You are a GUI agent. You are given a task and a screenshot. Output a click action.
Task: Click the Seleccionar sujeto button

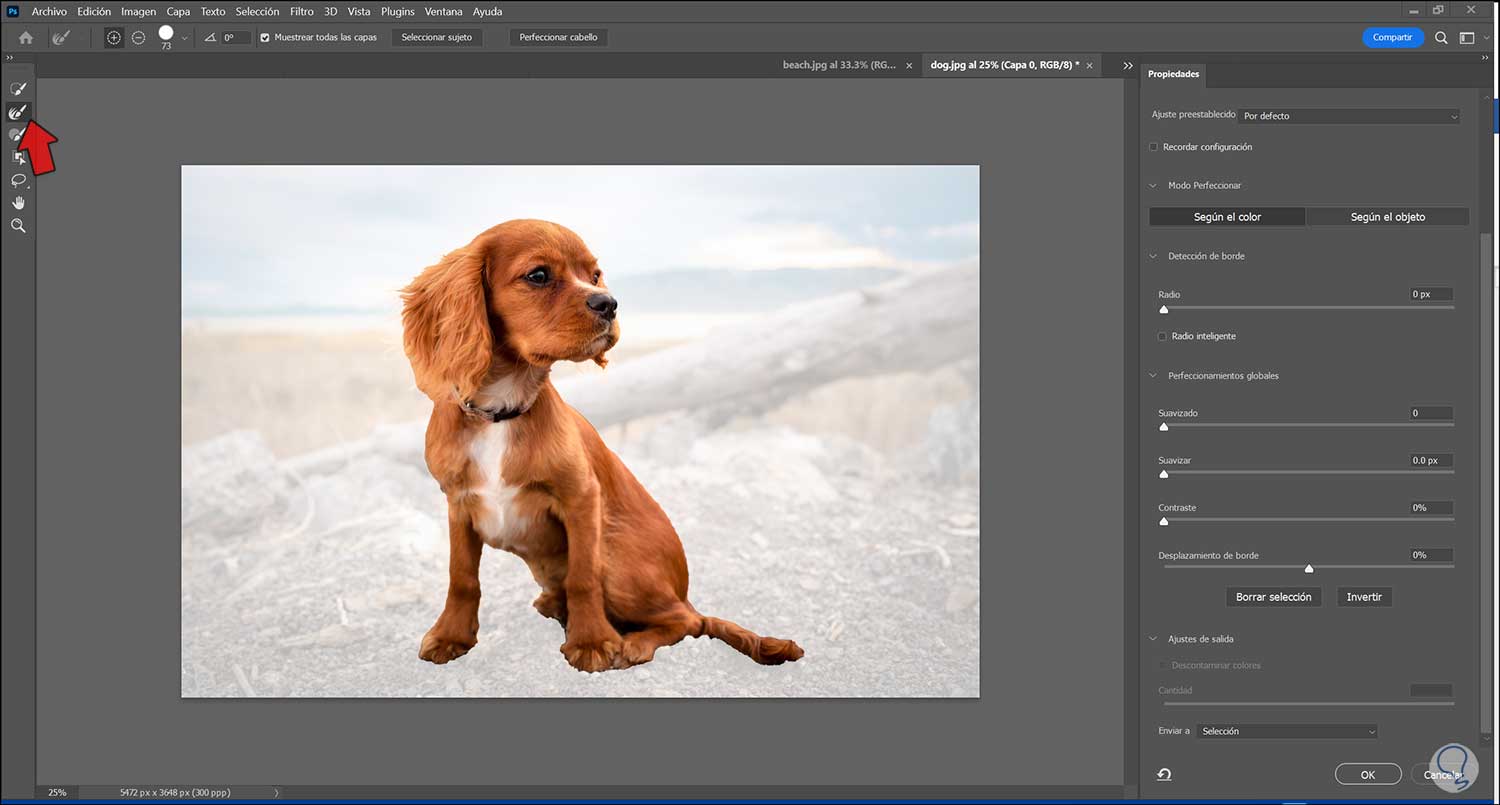coord(436,37)
